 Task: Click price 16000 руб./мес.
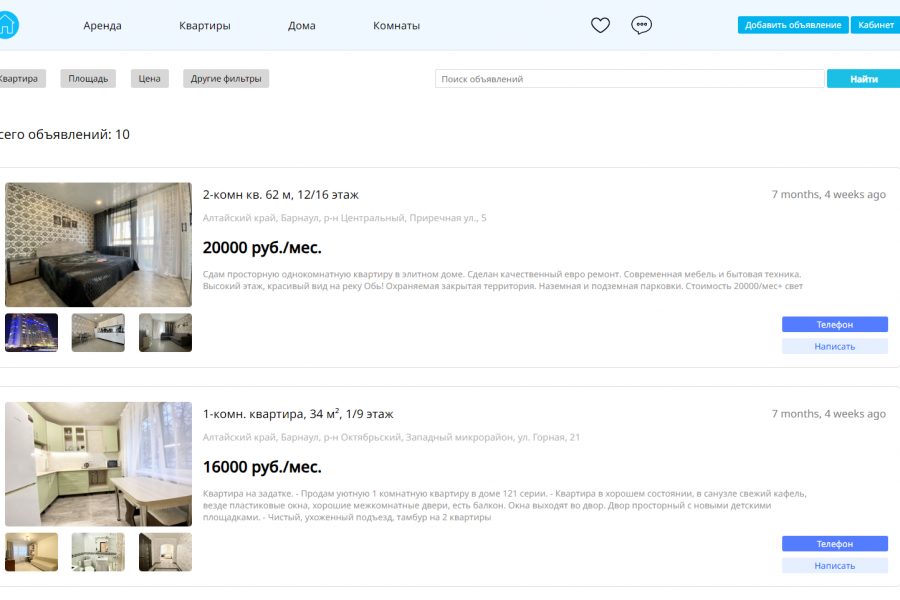click(262, 467)
